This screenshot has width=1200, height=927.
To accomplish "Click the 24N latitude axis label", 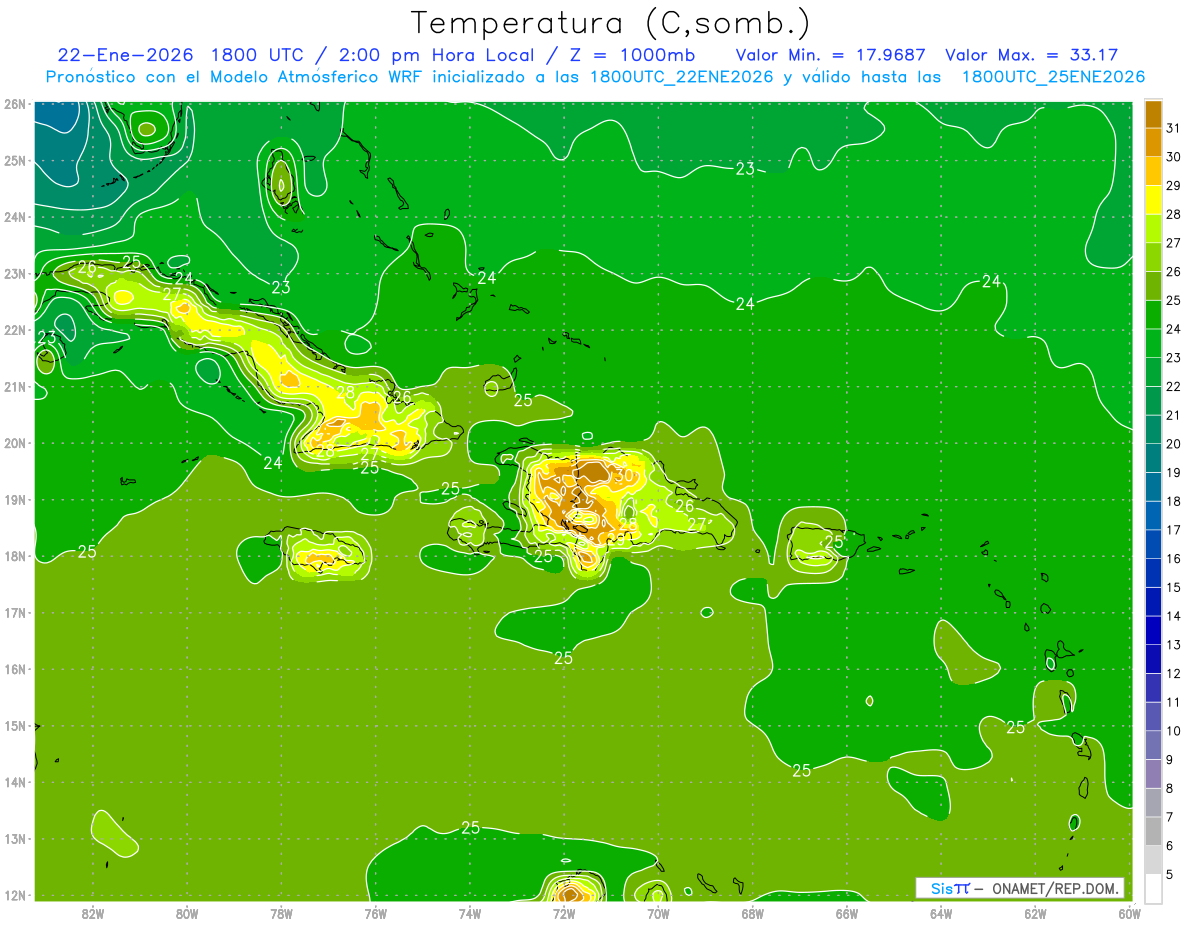I will click(15, 217).
